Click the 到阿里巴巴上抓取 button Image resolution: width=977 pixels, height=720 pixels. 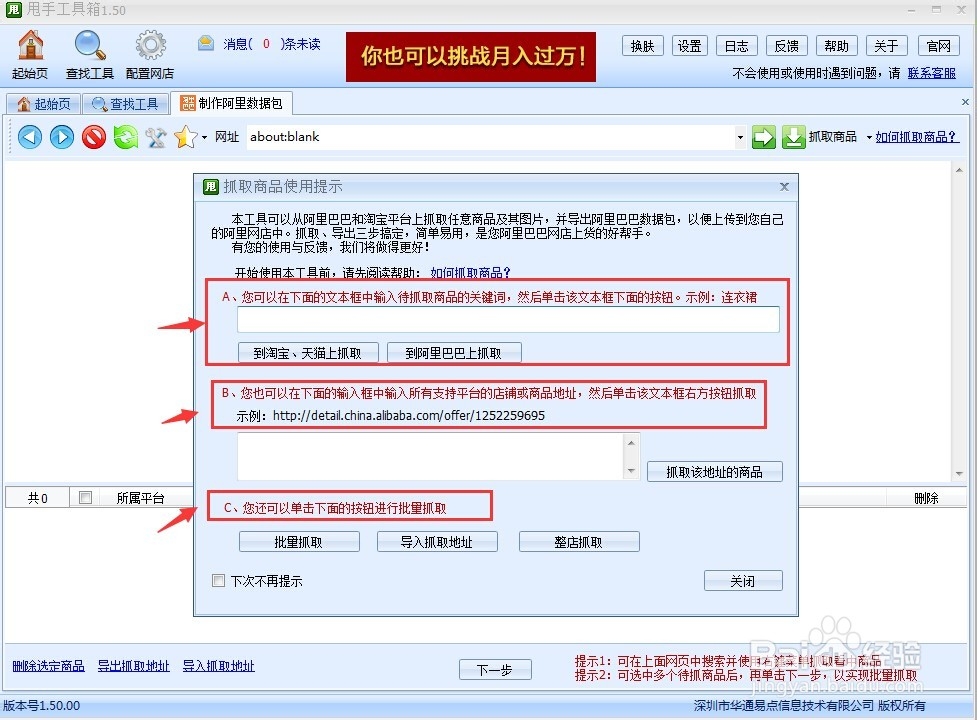pyautogui.click(x=455, y=352)
